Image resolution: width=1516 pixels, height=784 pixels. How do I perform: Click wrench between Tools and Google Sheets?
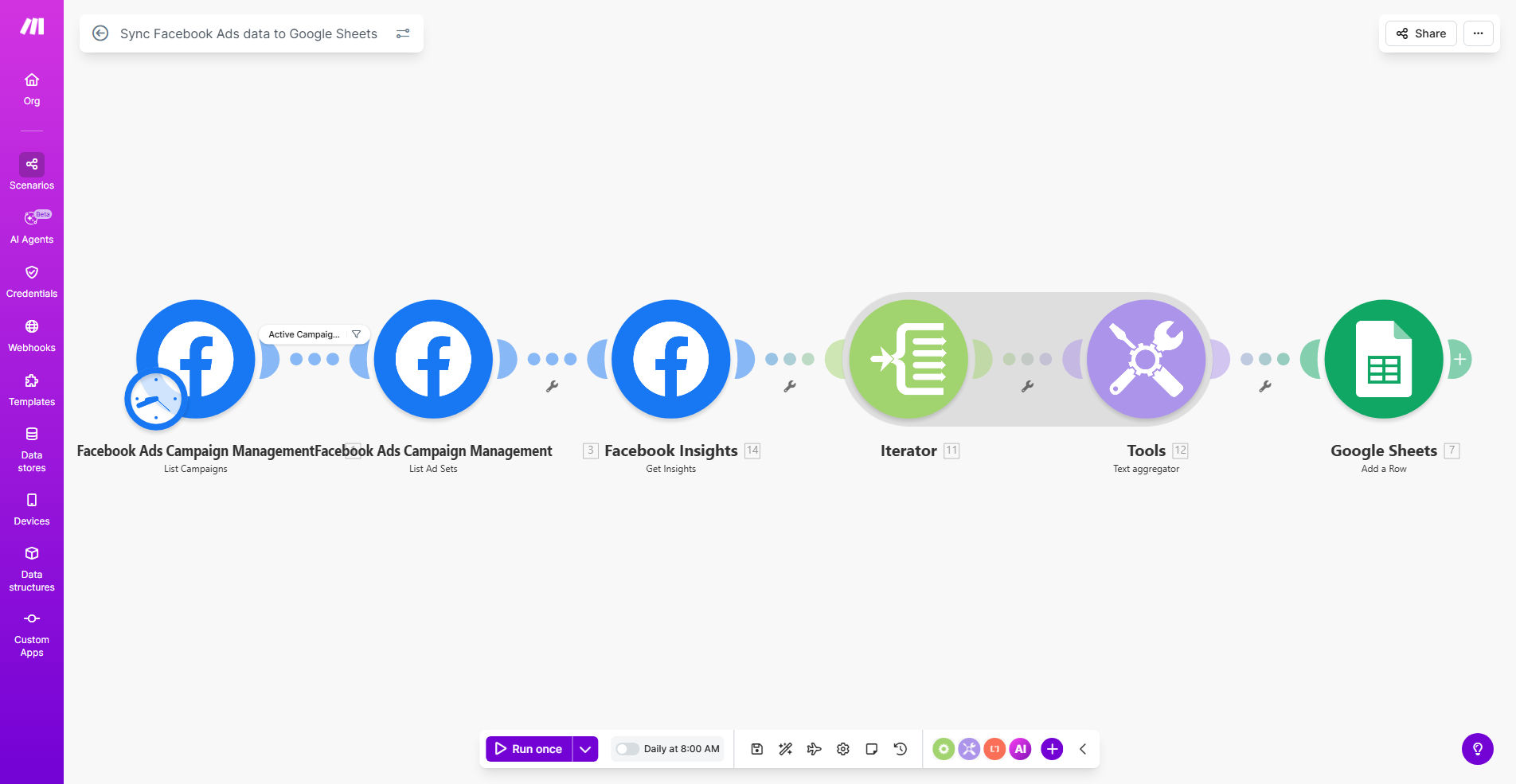pyautogui.click(x=1265, y=386)
